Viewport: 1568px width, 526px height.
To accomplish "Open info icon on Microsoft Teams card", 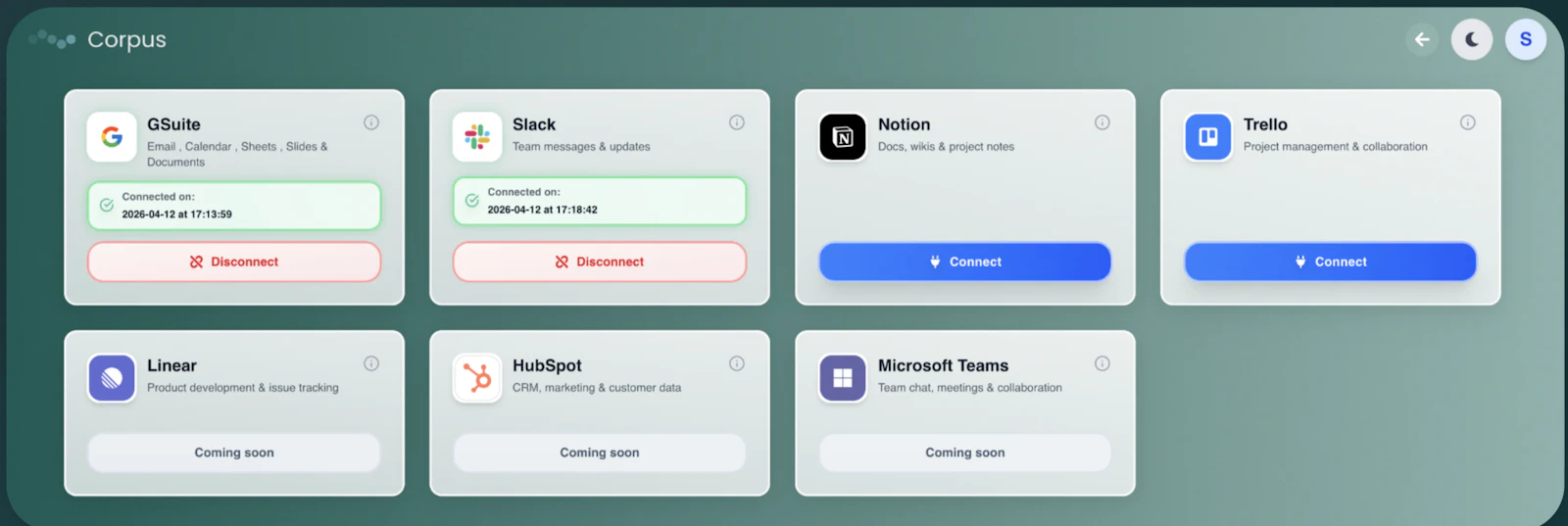I will (x=1102, y=363).
